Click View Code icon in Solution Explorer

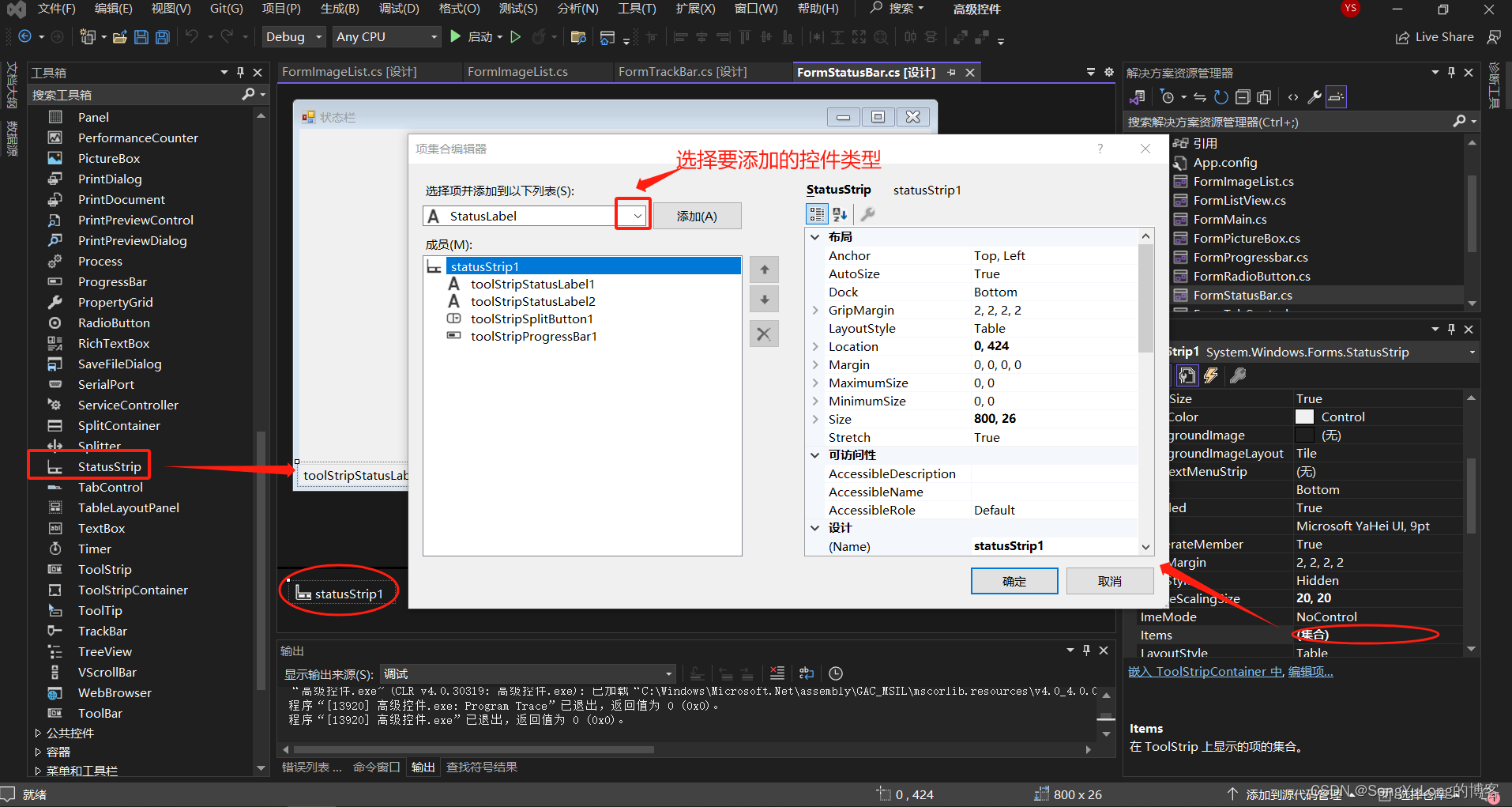pos(1293,97)
